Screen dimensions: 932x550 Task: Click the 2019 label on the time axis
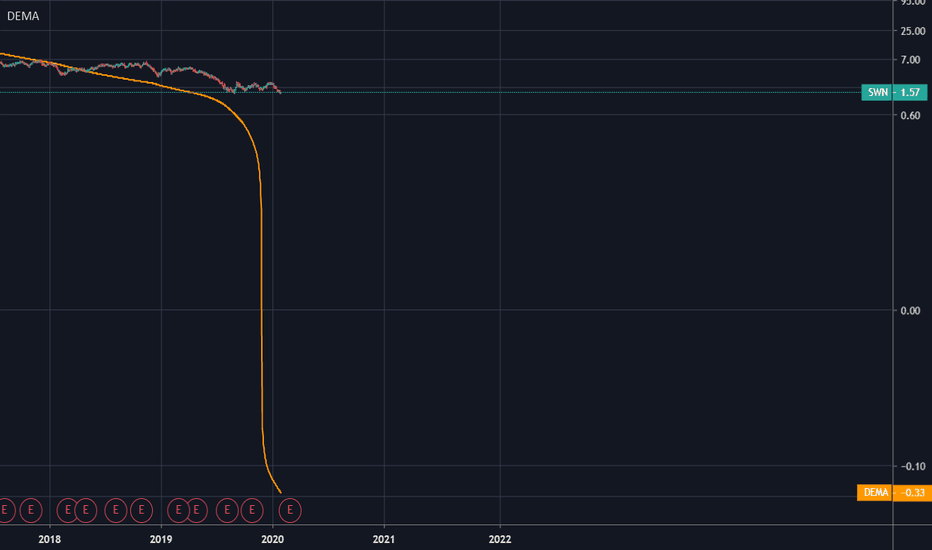coord(161,539)
